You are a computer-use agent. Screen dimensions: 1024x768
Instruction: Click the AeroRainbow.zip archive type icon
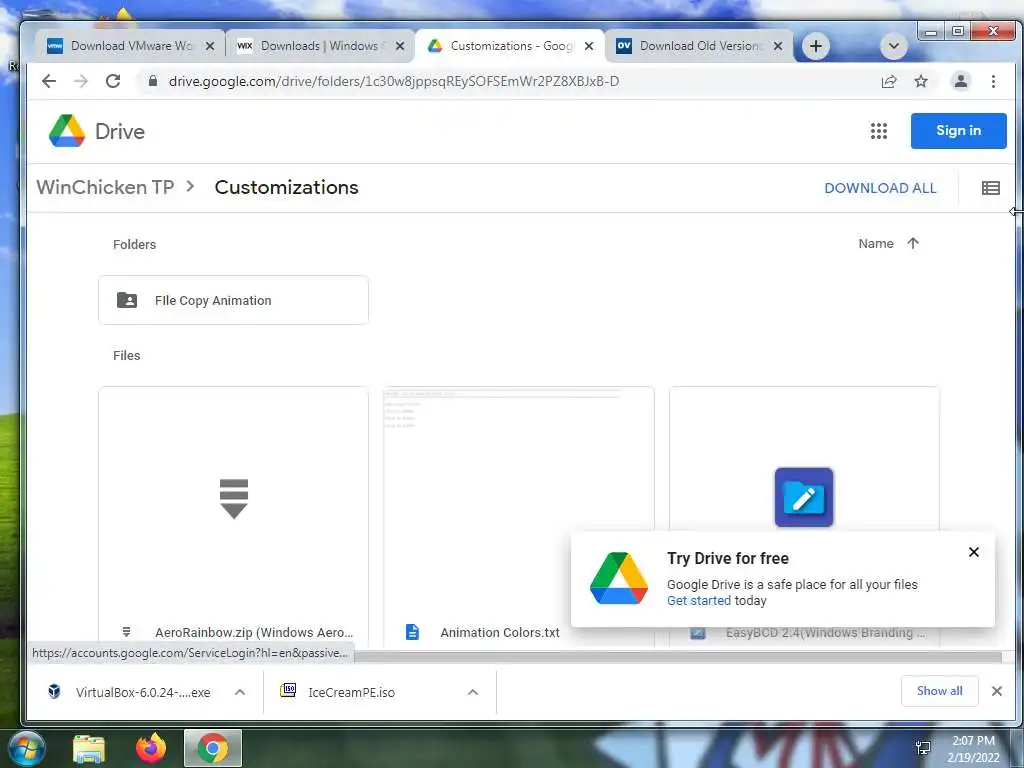coord(126,632)
